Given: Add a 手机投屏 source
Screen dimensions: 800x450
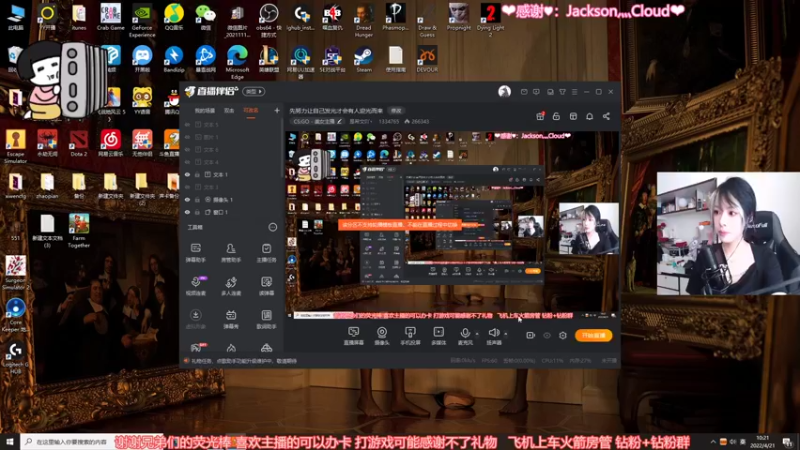Looking at the screenshot, I should coord(410,336).
